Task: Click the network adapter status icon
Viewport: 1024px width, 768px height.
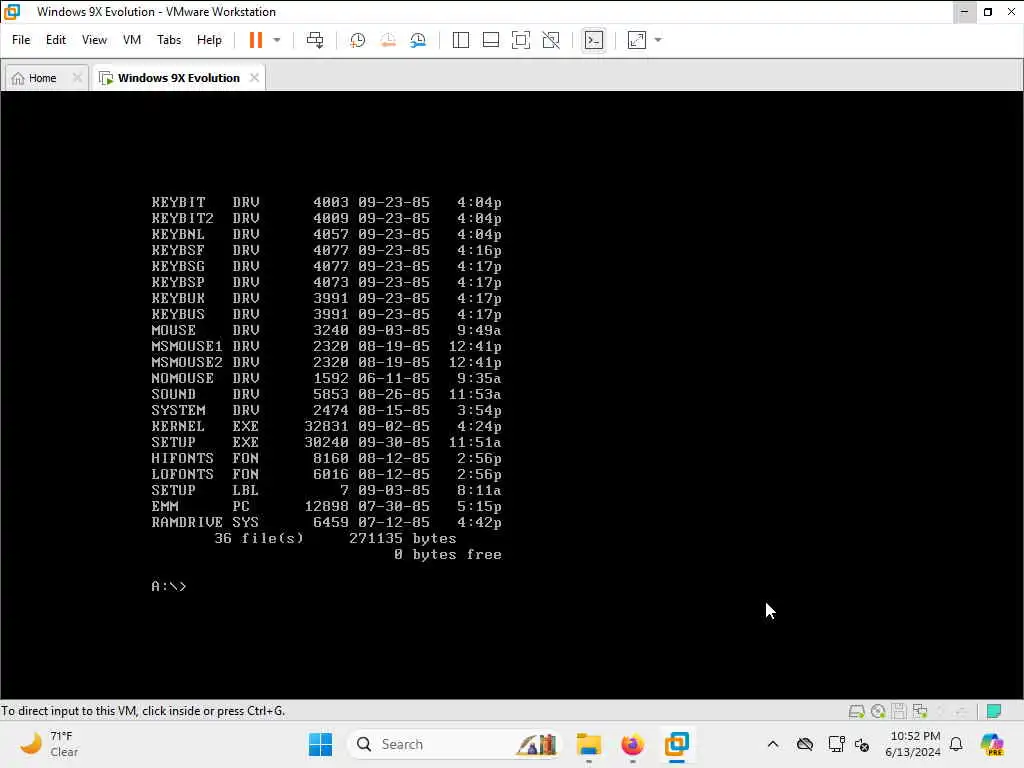Action: (x=920, y=711)
